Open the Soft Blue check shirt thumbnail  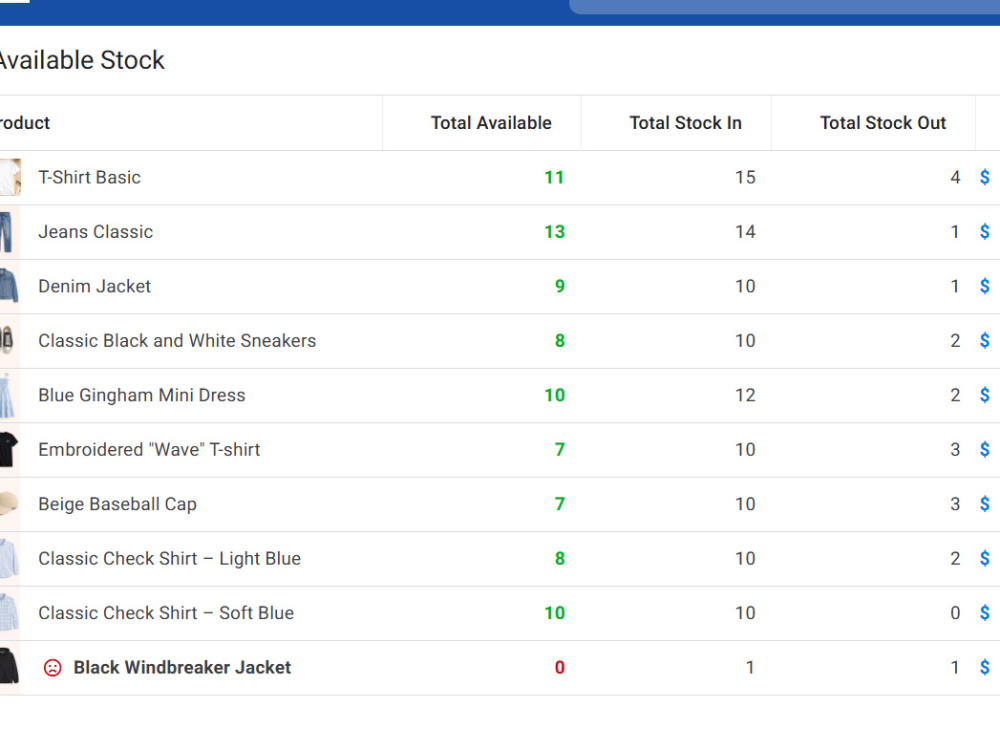click(10, 613)
